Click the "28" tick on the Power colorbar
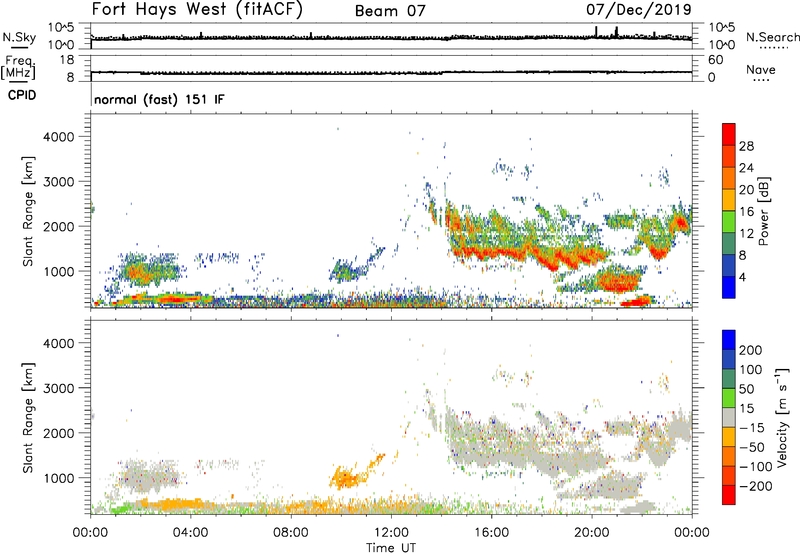 [x=746, y=146]
